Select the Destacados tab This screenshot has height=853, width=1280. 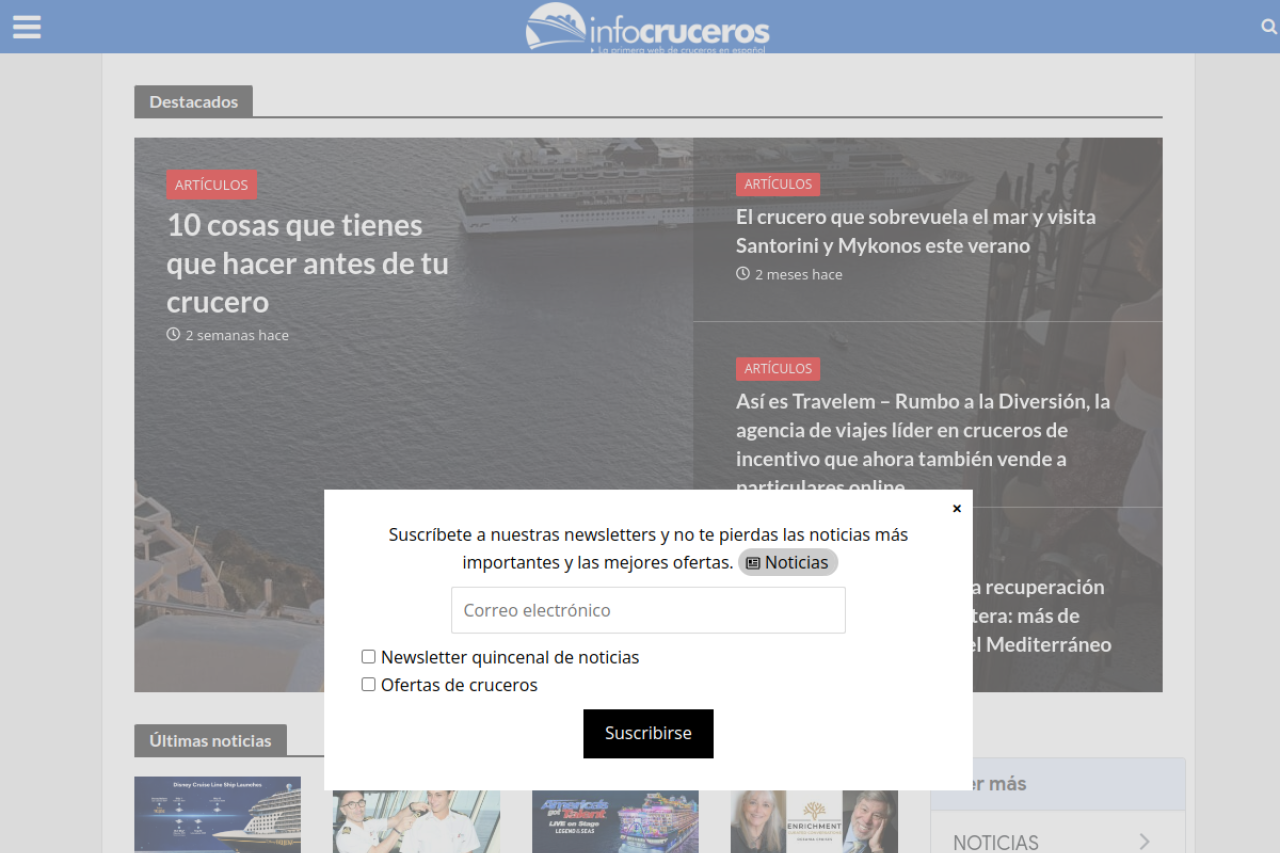click(194, 102)
